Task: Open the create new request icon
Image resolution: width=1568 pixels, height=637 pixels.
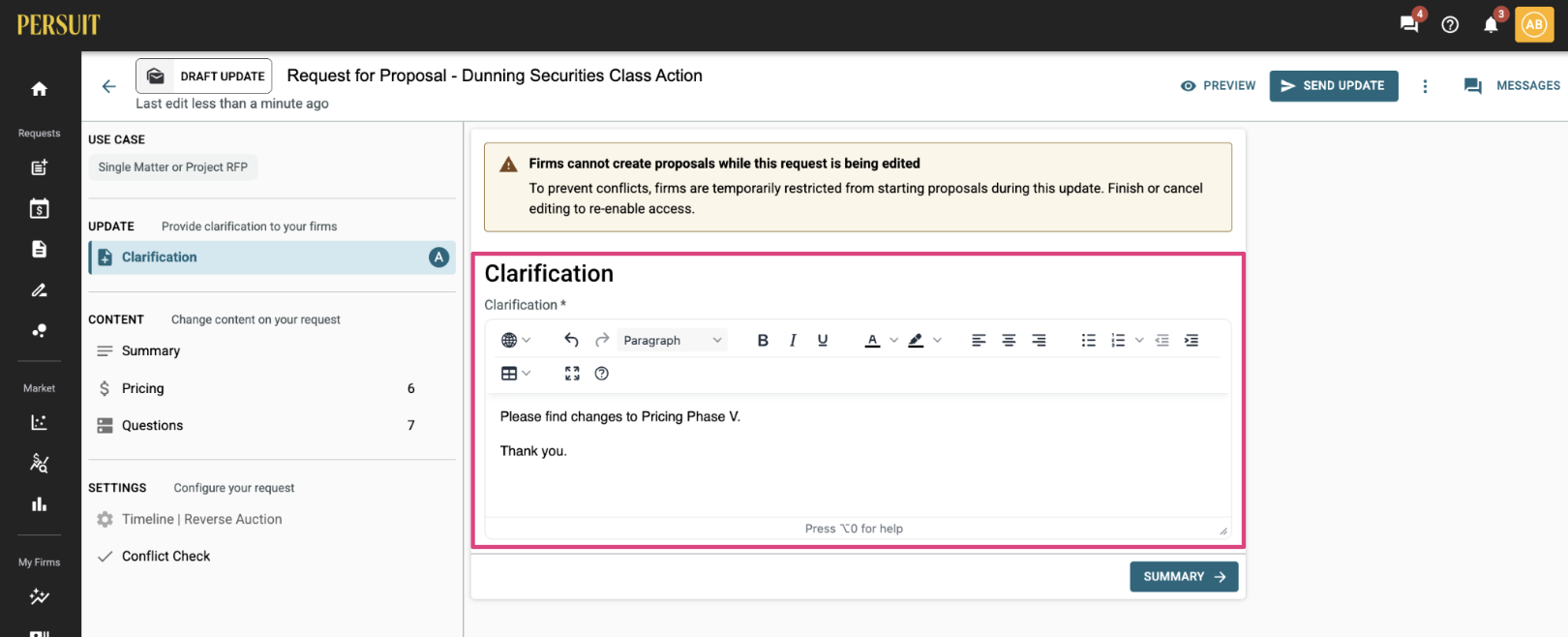Action: click(39, 167)
